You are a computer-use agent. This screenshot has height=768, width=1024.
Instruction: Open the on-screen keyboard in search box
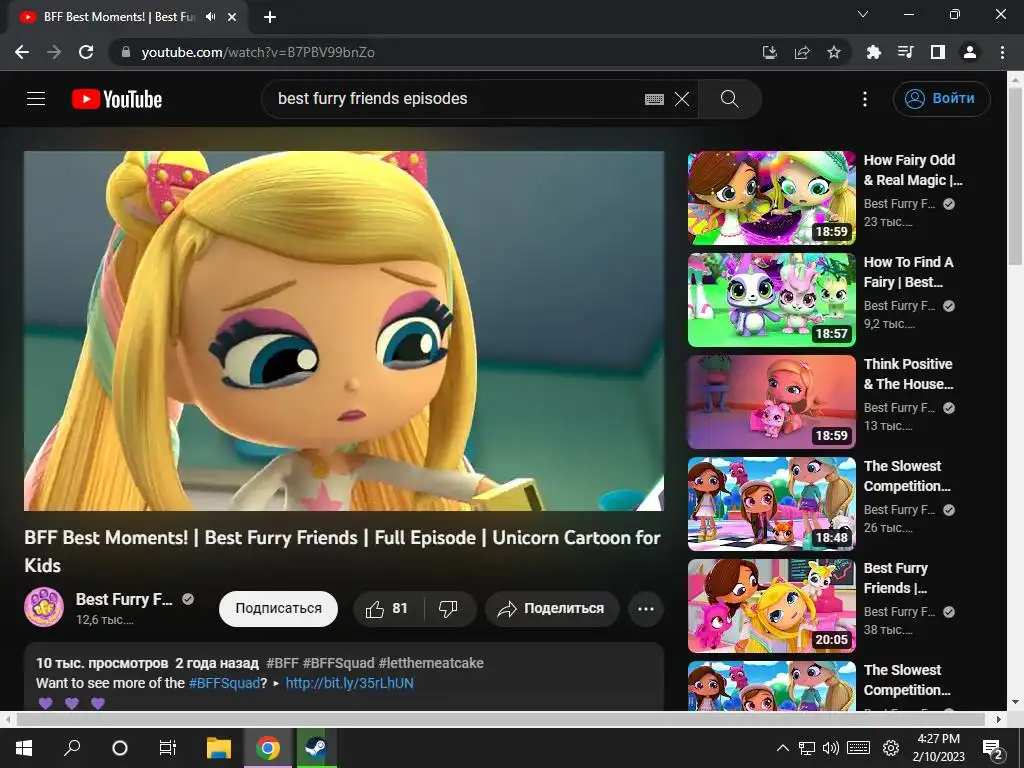pyautogui.click(x=654, y=99)
